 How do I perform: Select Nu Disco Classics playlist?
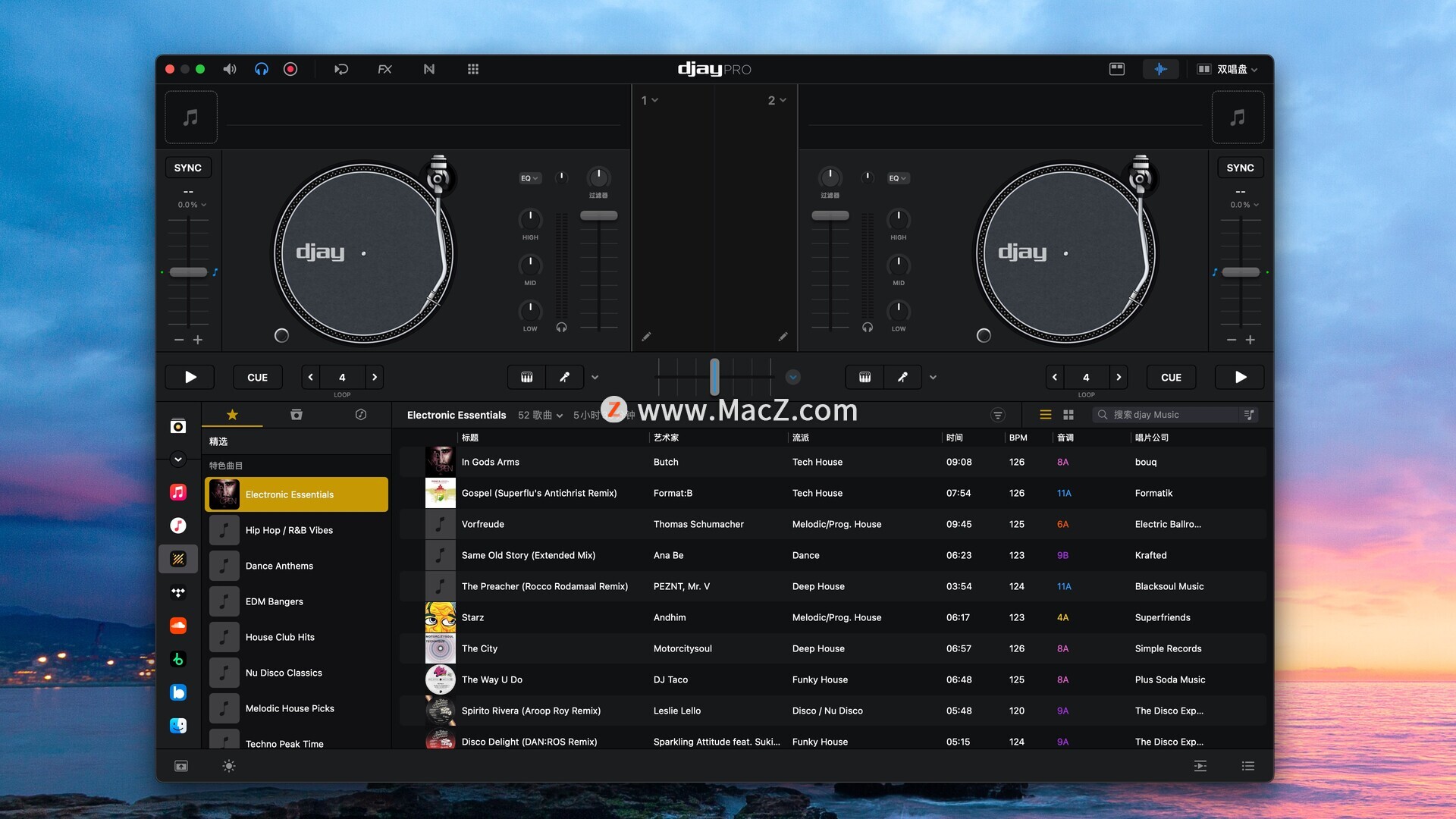click(297, 673)
